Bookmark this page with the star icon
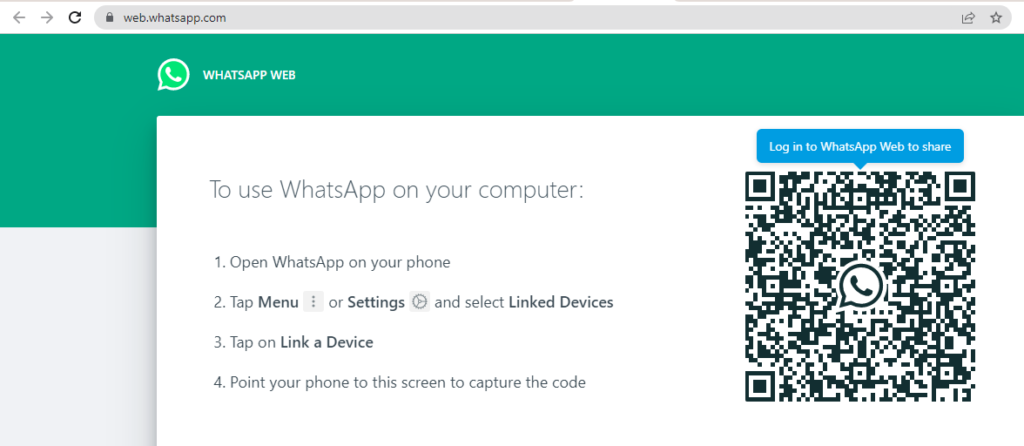 pos(996,18)
